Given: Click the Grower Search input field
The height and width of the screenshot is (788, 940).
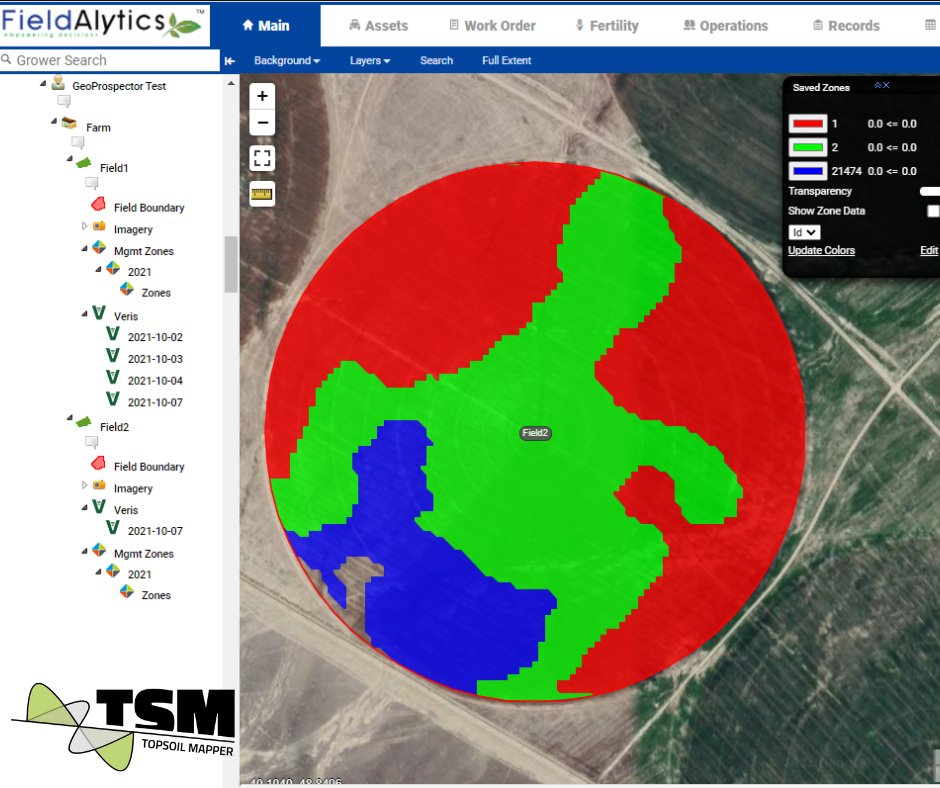Looking at the screenshot, I should pos(110,61).
